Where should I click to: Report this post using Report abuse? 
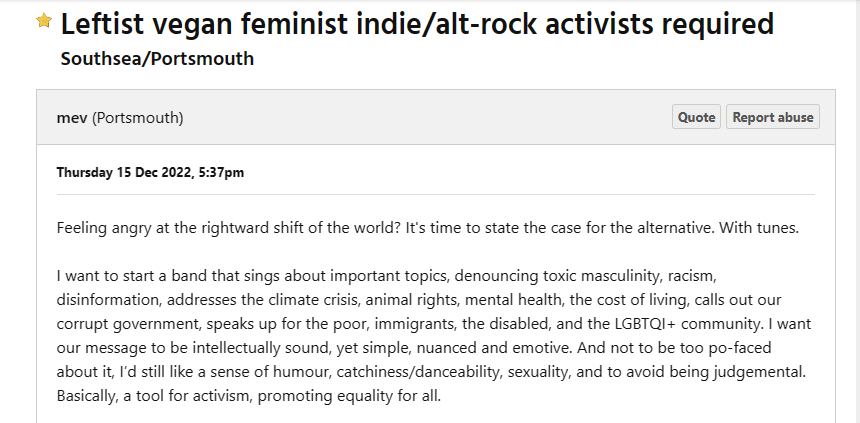coord(772,117)
